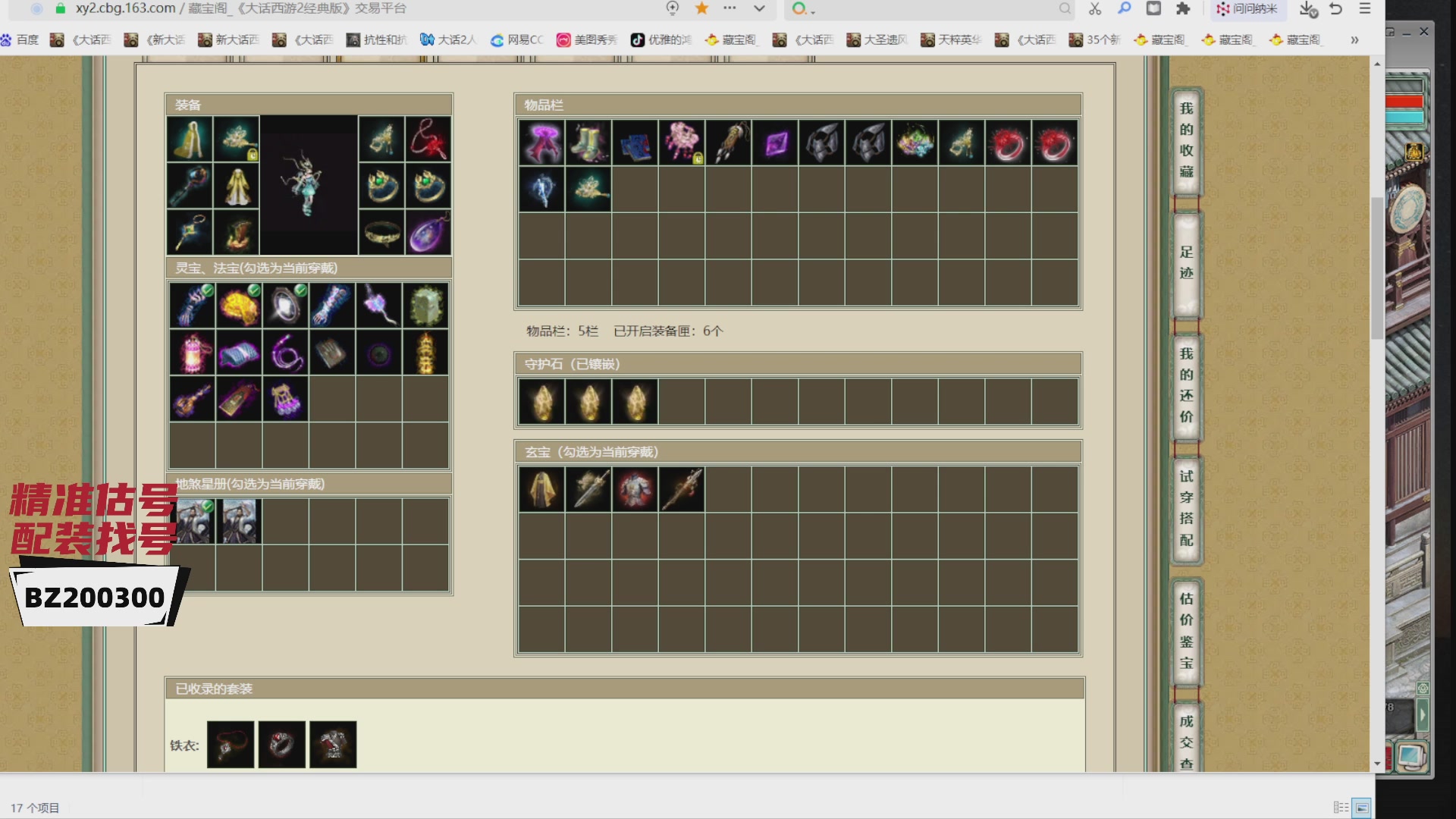
Task: Click the purple pendant in equipment panel
Action: (x=428, y=233)
